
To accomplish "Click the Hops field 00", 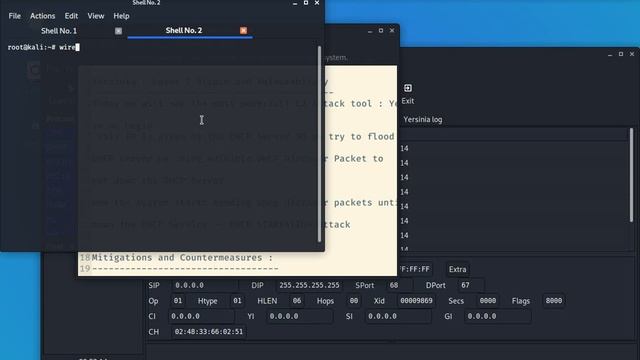I will (354, 301).
